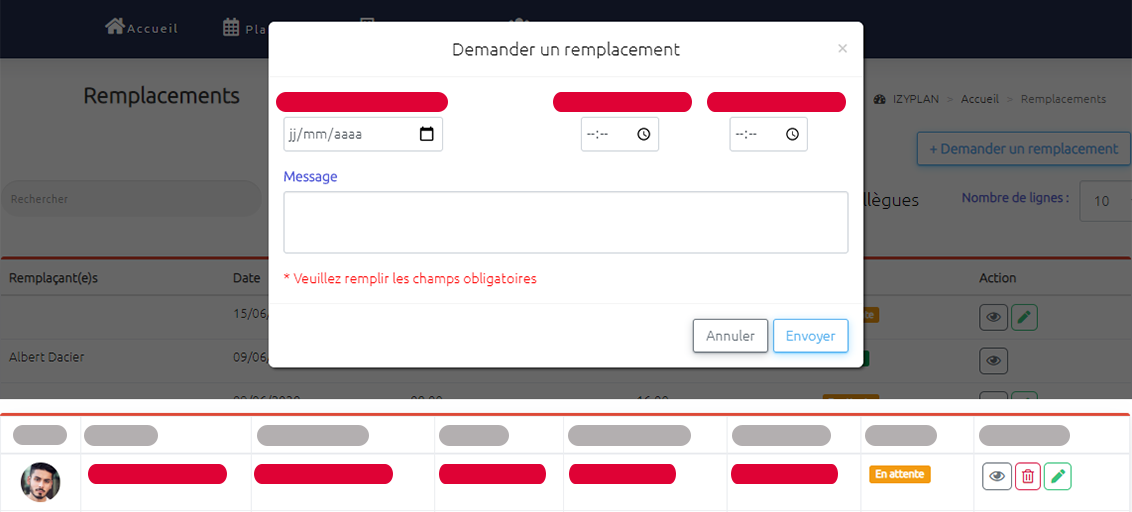This screenshot has height=512, width=1132.
Task: Open the clock picker of first time field
Action: tap(643, 134)
